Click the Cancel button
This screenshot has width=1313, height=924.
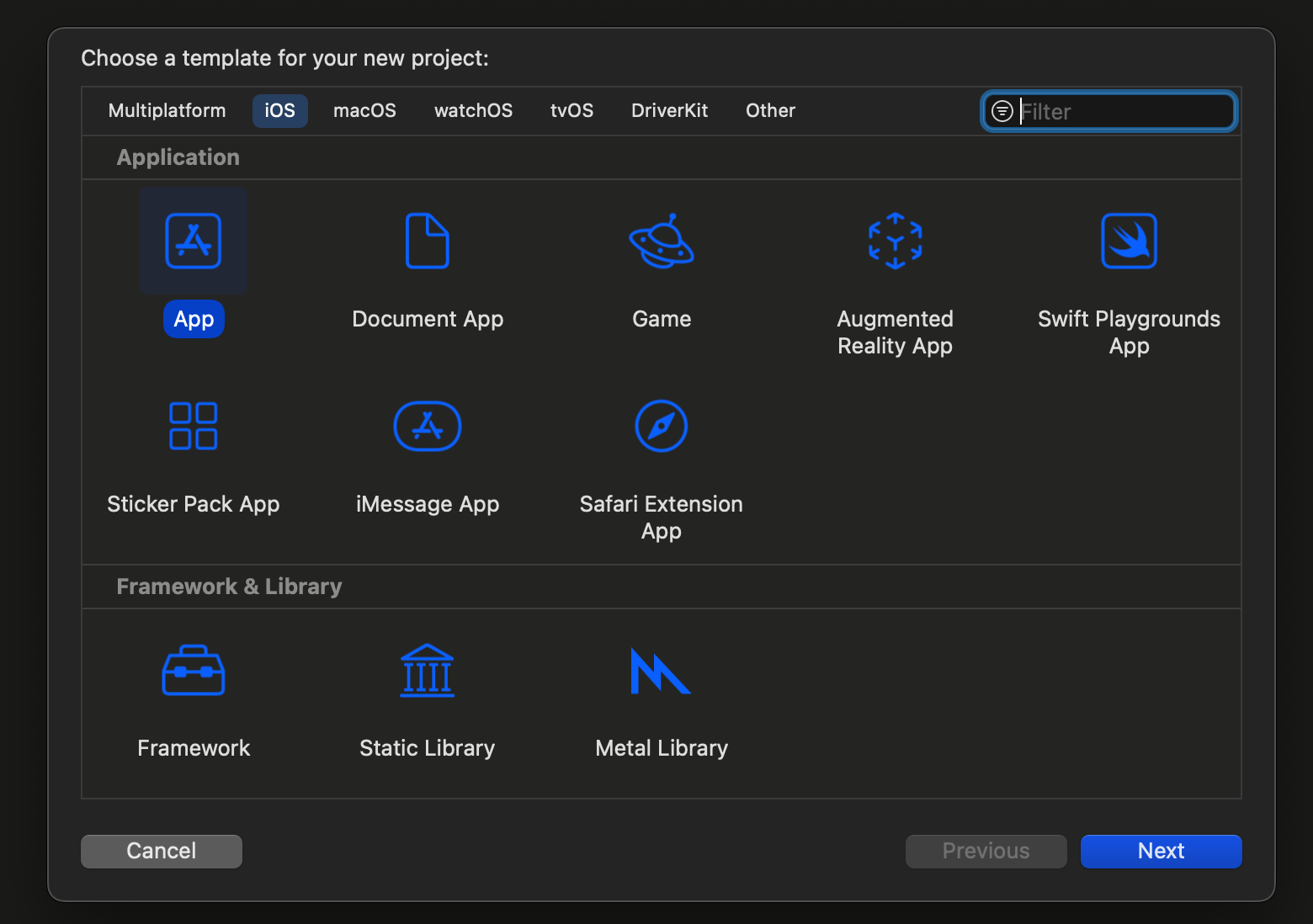162,851
